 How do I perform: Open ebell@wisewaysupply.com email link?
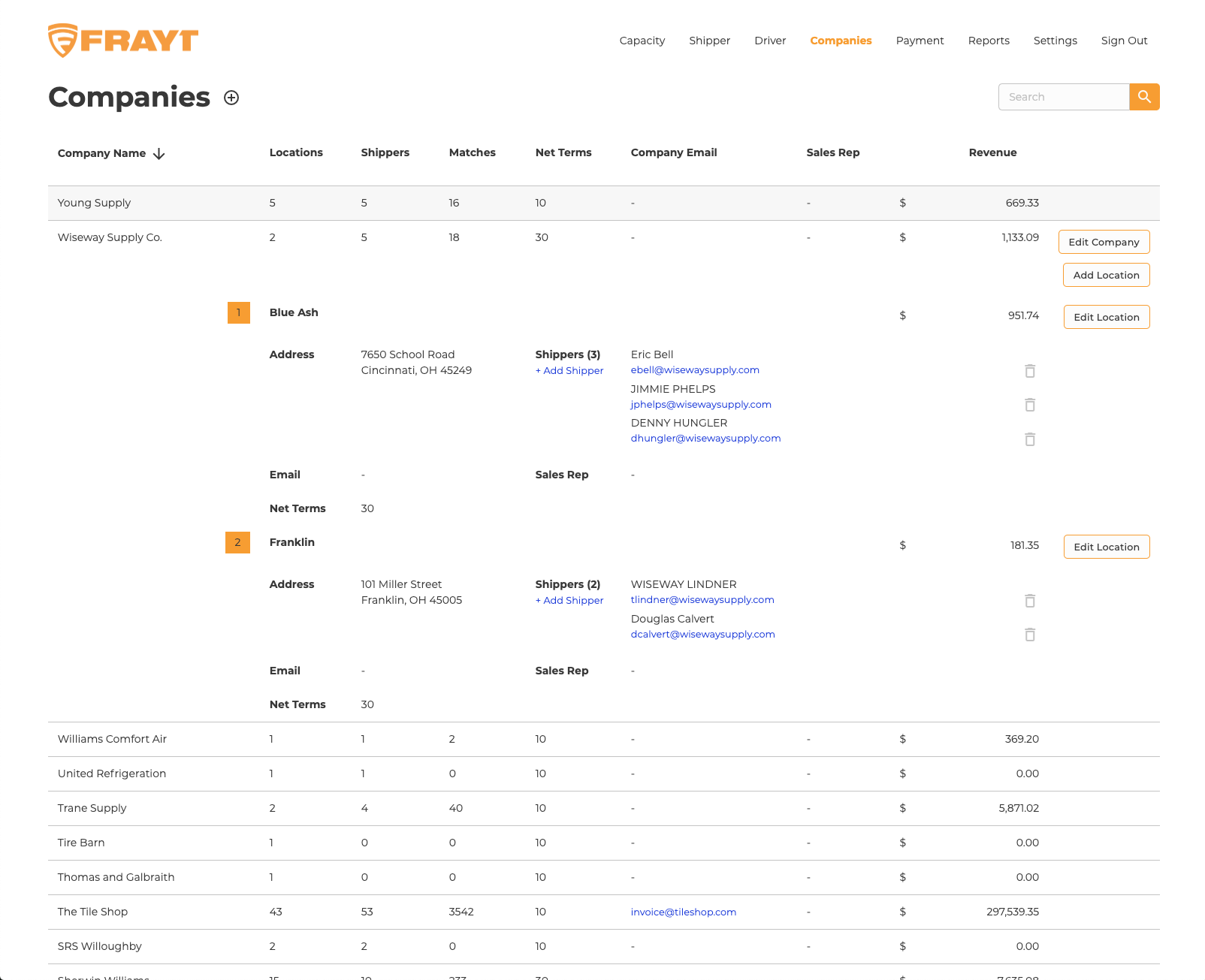pyautogui.click(x=695, y=369)
